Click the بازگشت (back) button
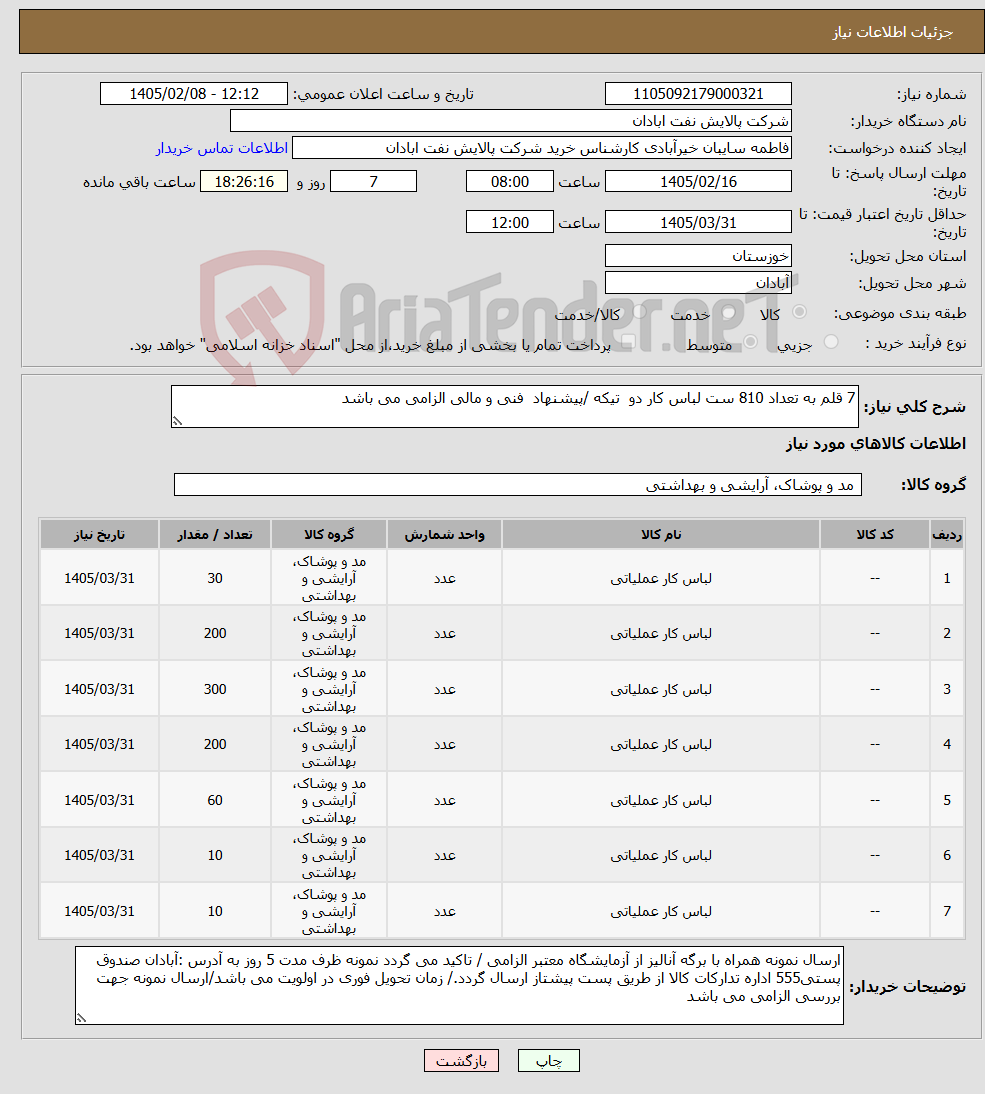 [461, 1061]
